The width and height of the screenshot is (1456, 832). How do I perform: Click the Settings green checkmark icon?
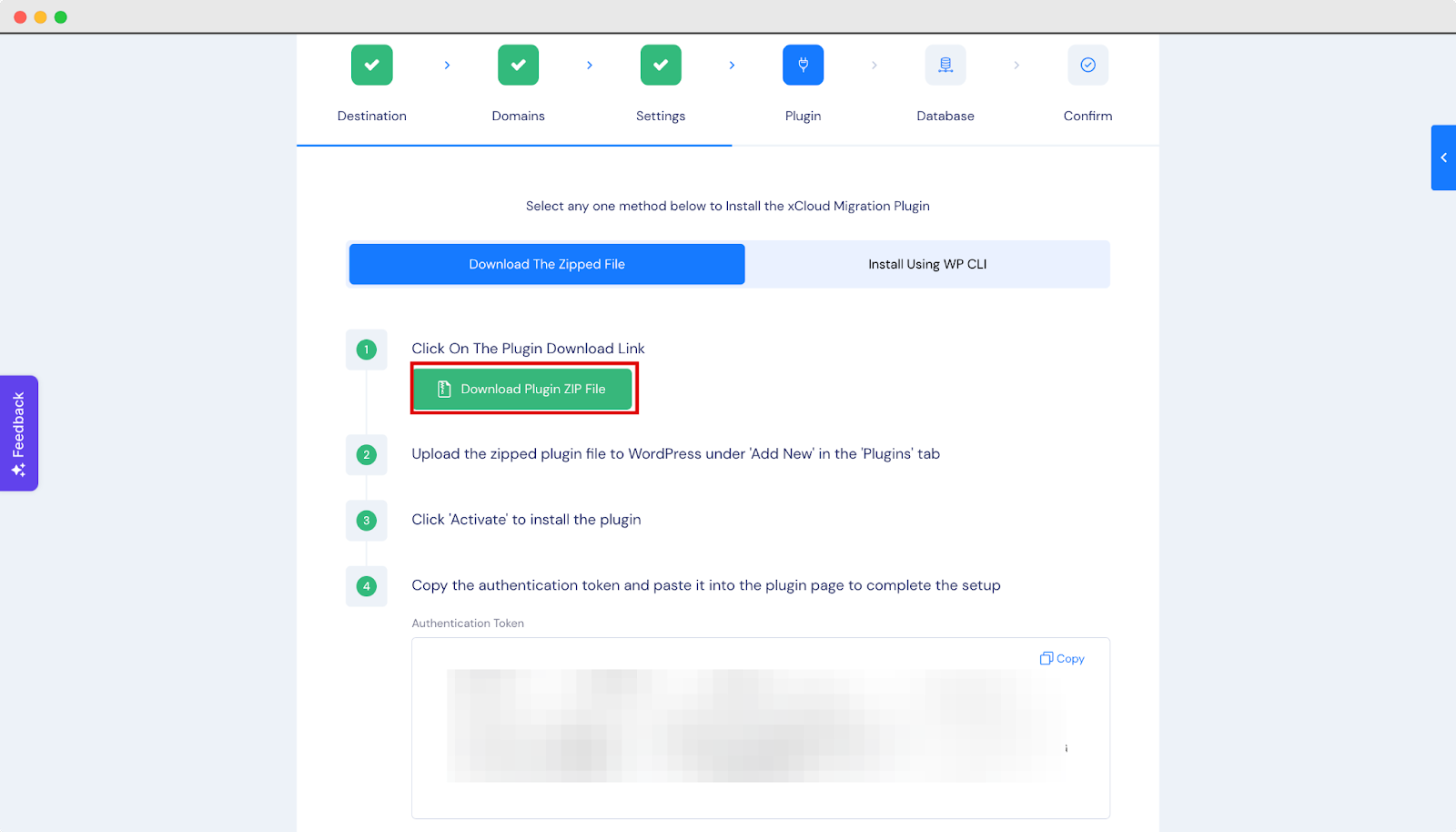tap(660, 65)
